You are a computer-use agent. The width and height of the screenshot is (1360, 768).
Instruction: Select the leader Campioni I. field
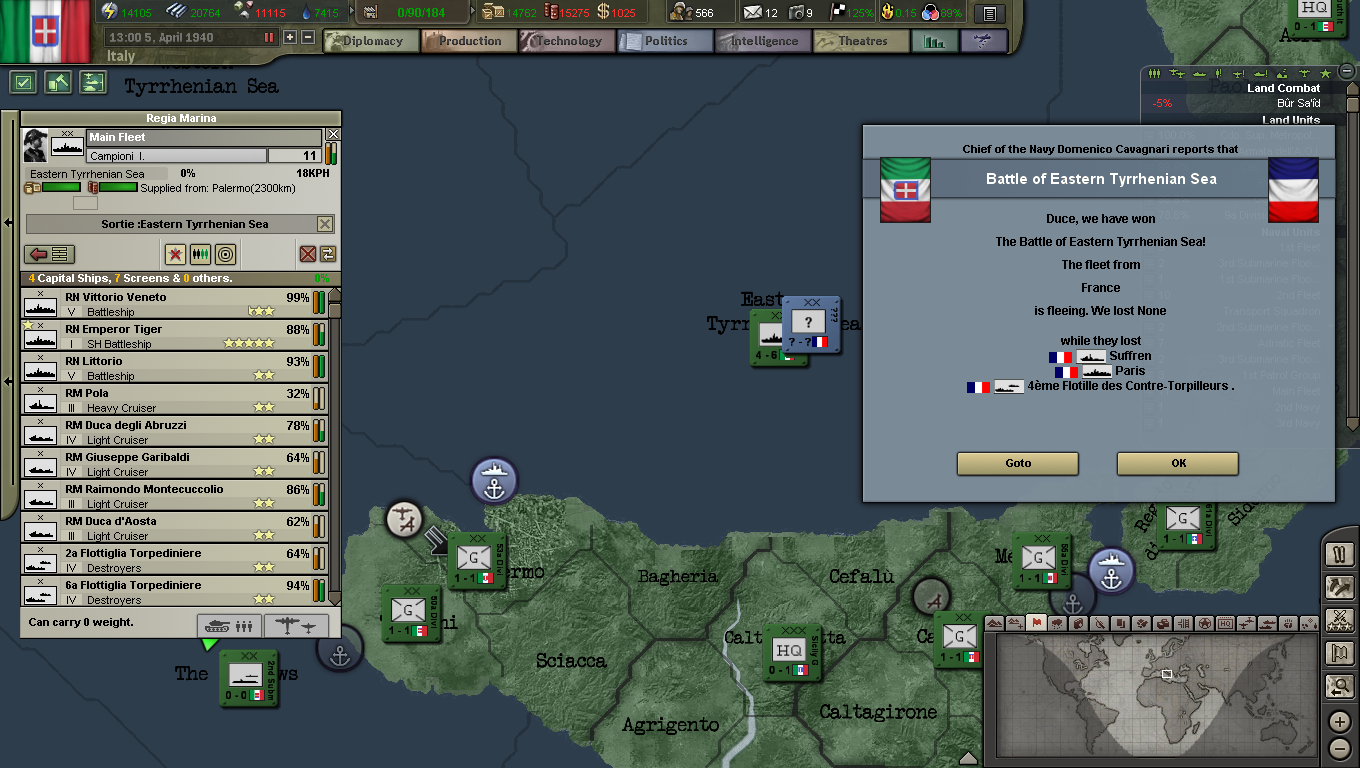point(176,156)
